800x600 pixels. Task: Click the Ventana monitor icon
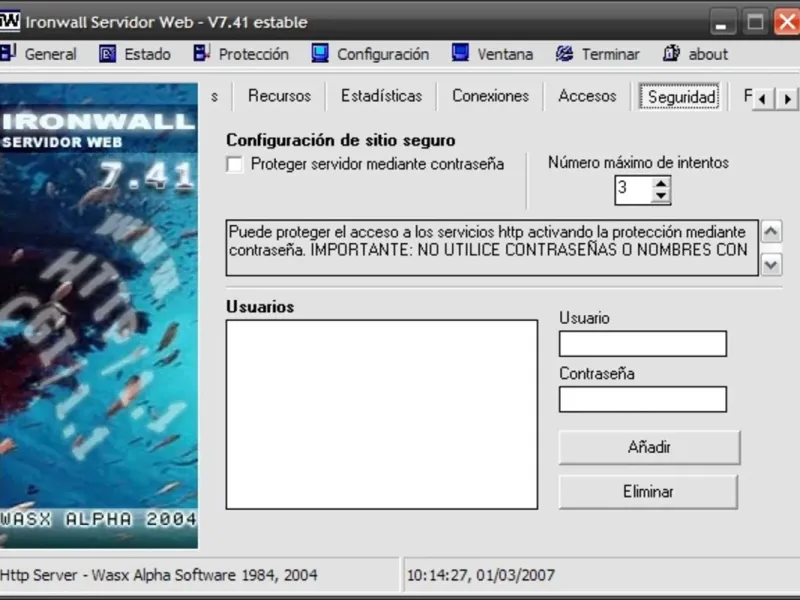click(460, 53)
